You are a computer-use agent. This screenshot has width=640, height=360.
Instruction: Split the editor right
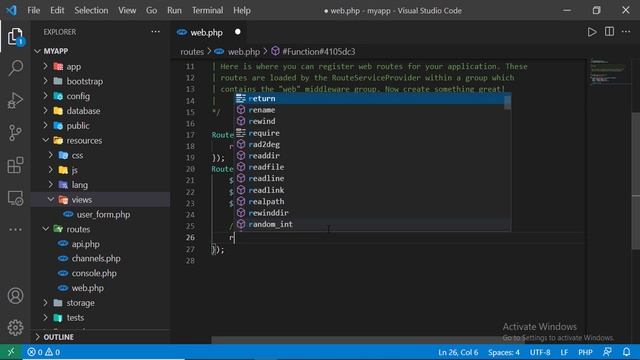(x=609, y=32)
